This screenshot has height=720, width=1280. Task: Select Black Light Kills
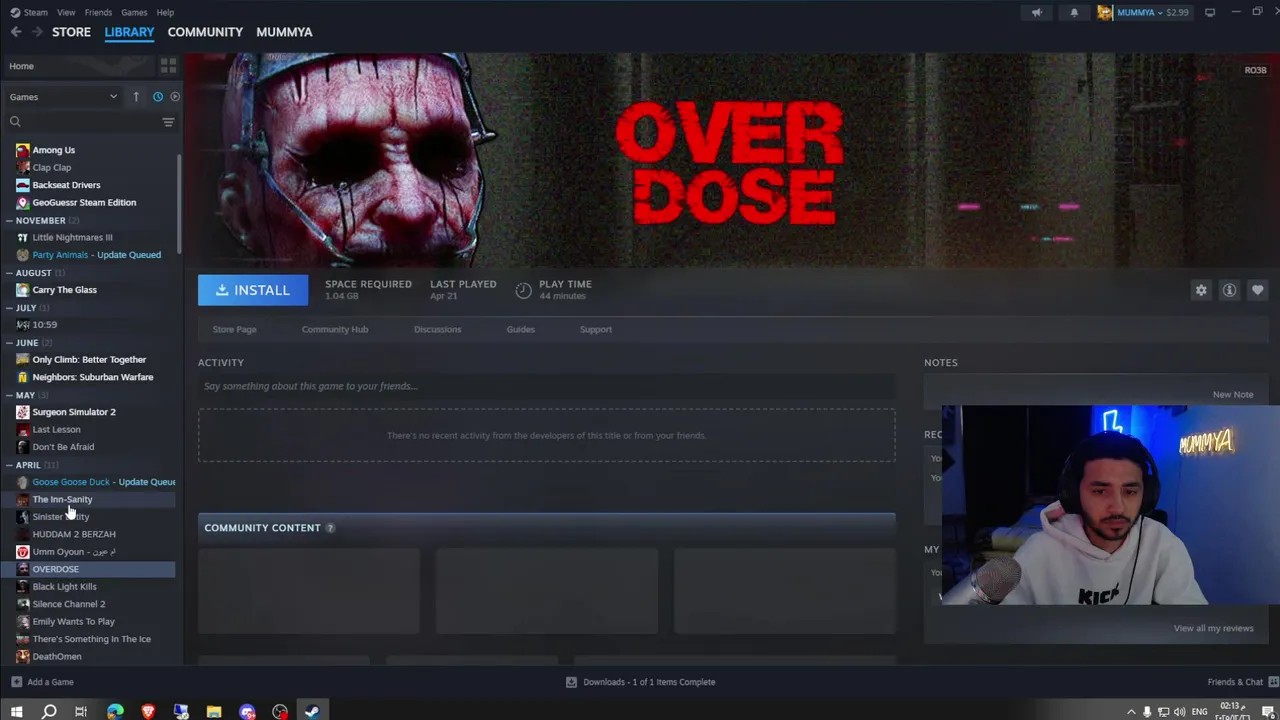point(64,587)
